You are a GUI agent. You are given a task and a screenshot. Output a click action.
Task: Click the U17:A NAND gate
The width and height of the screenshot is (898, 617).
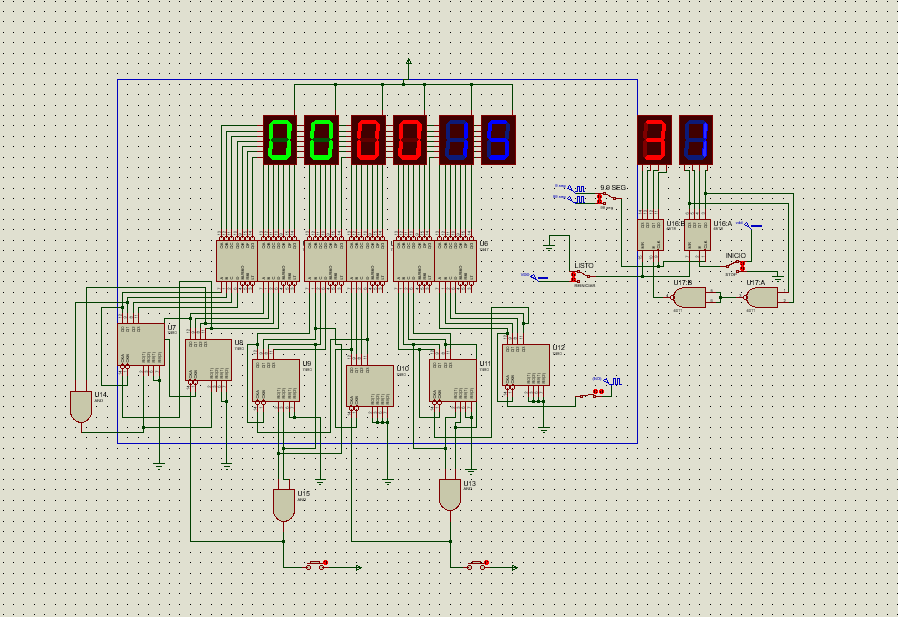point(761,297)
